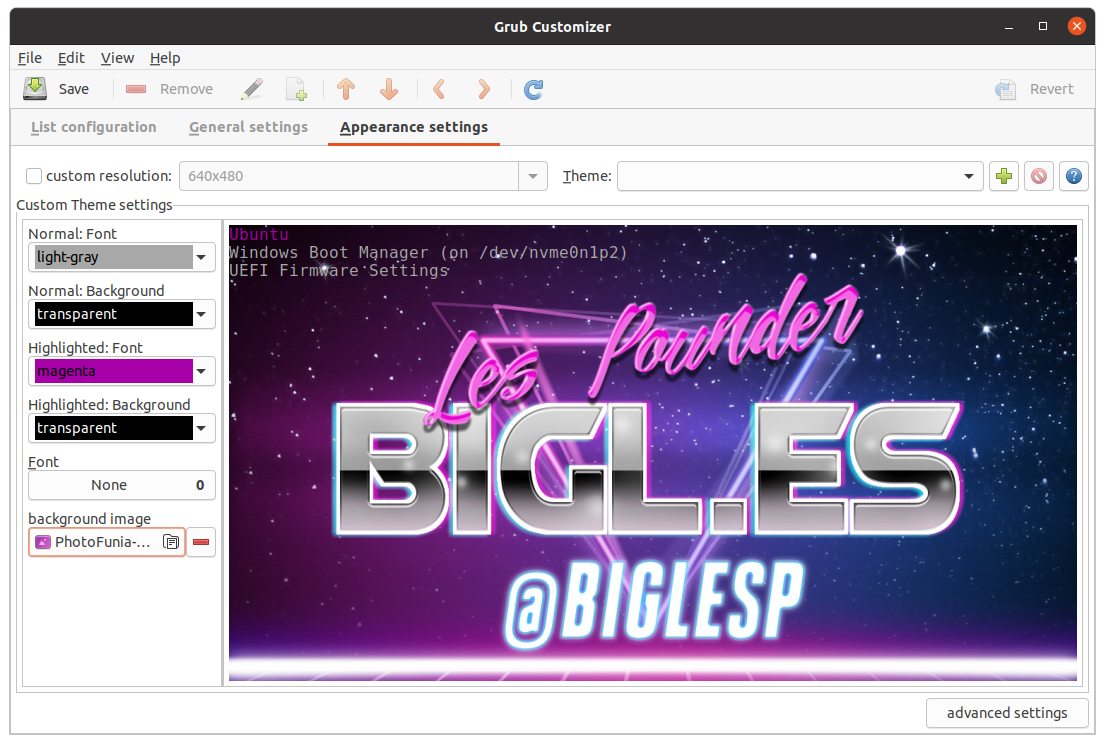The height and width of the screenshot is (744, 1105).
Task: Click the orange right arrow icon
Action: pyautogui.click(x=483, y=89)
